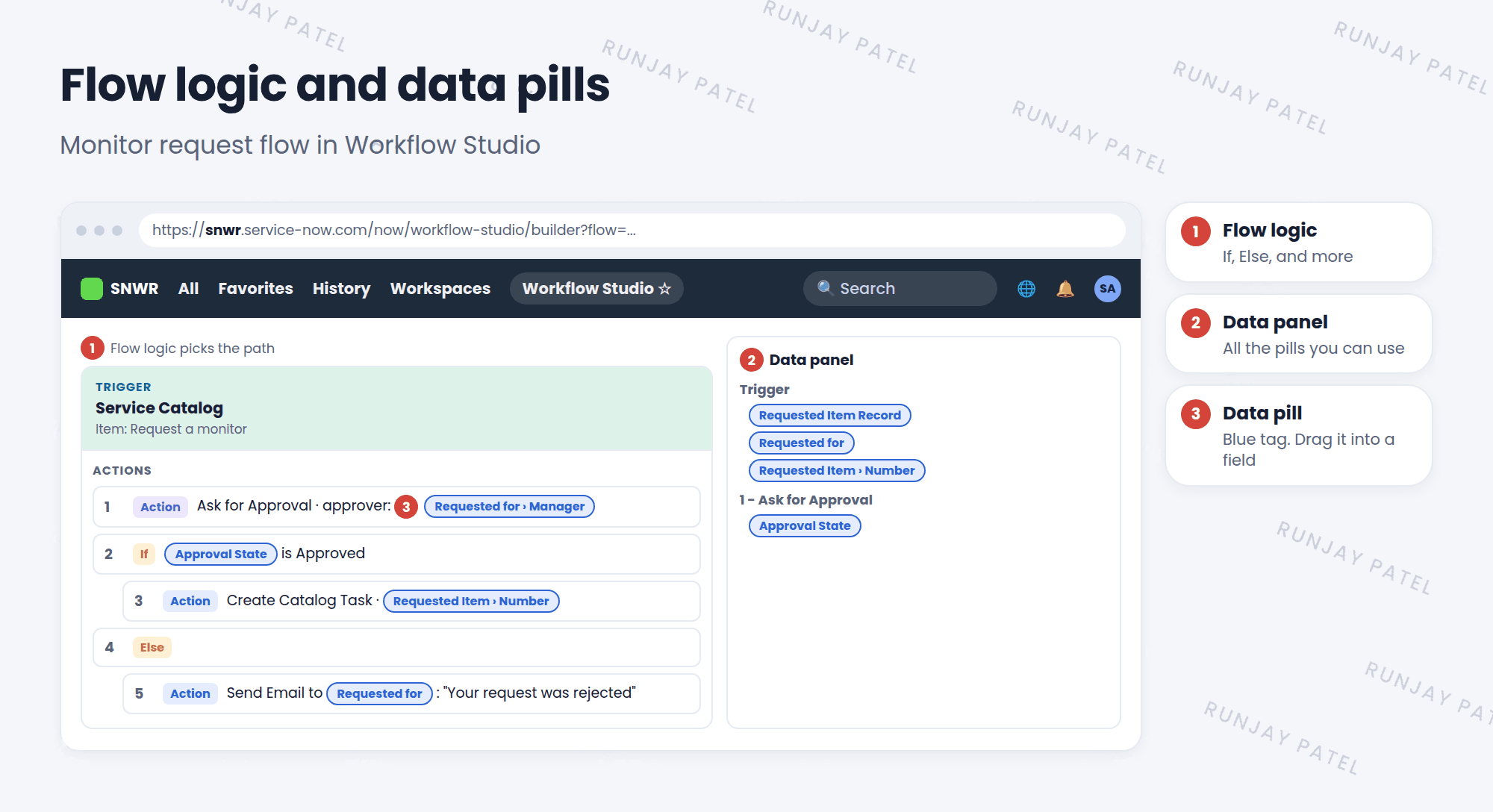The width and height of the screenshot is (1493, 812).
Task: Open the Favorites menu
Action: (255, 289)
